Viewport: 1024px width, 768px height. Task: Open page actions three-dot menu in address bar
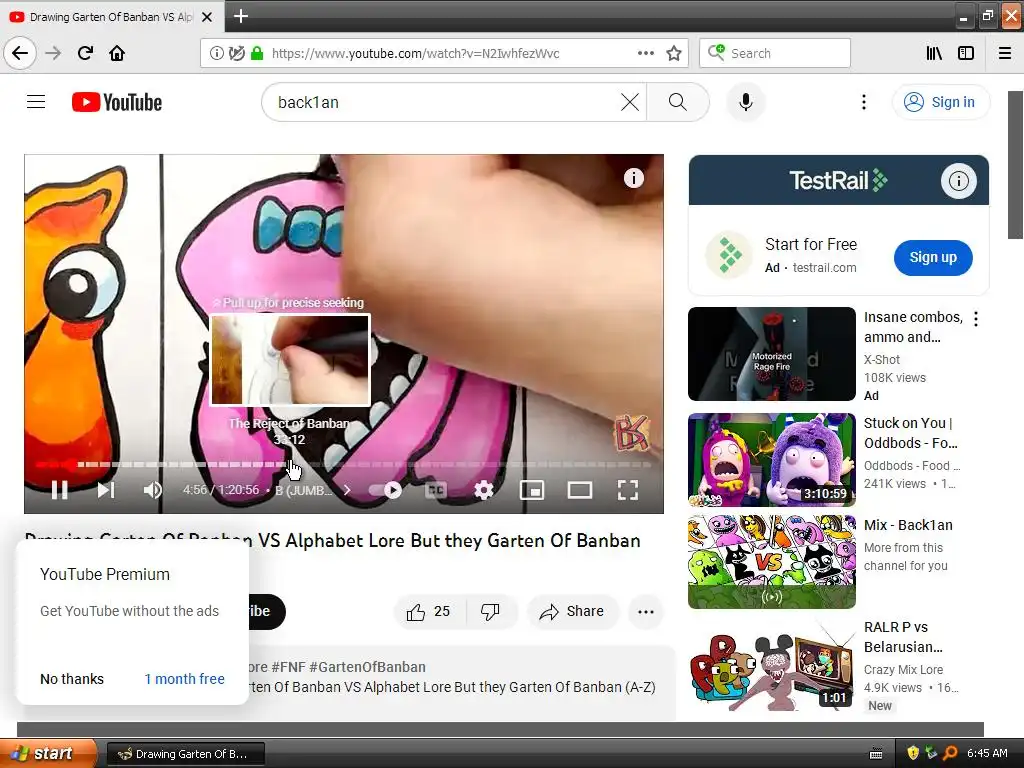pos(645,53)
